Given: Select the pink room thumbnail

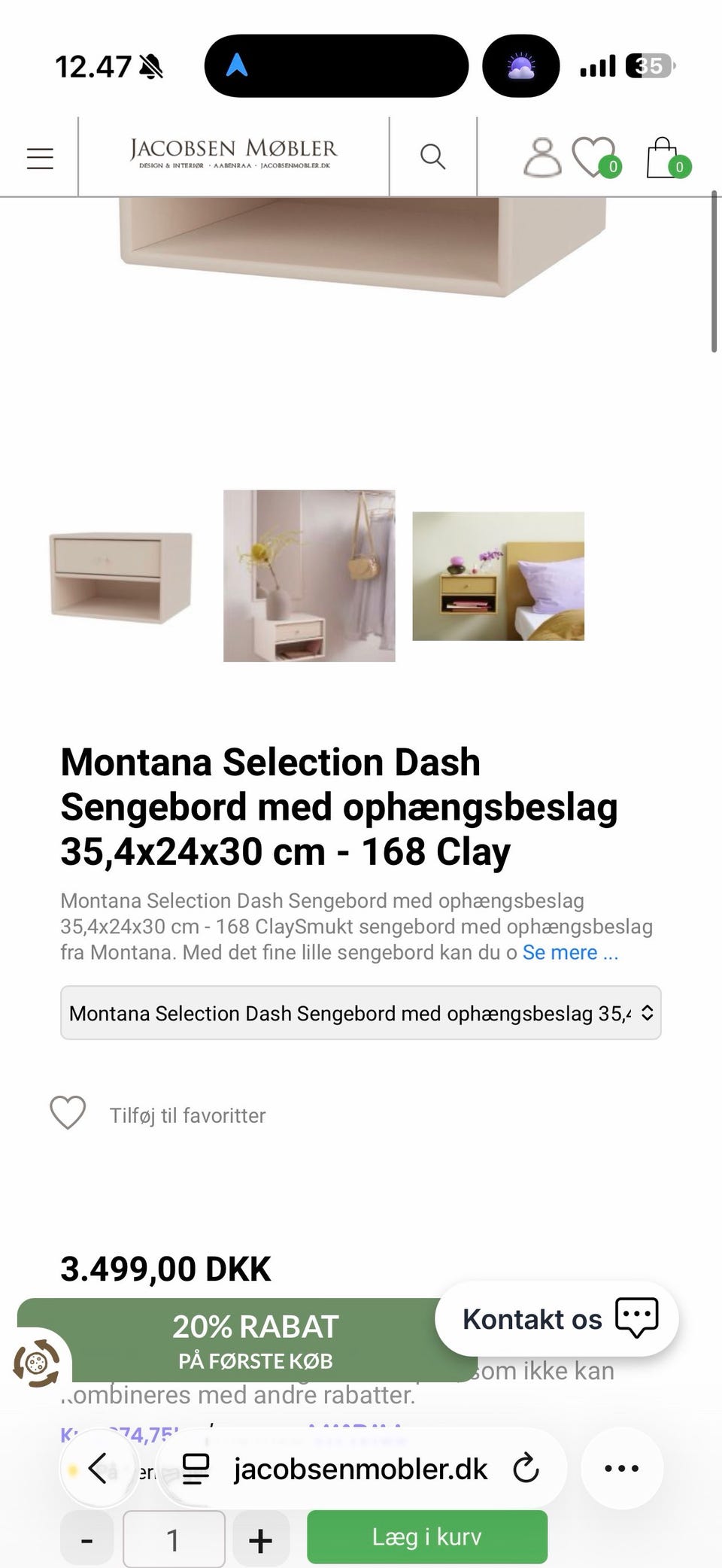Looking at the screenshot, I should [x=309, y=576].
